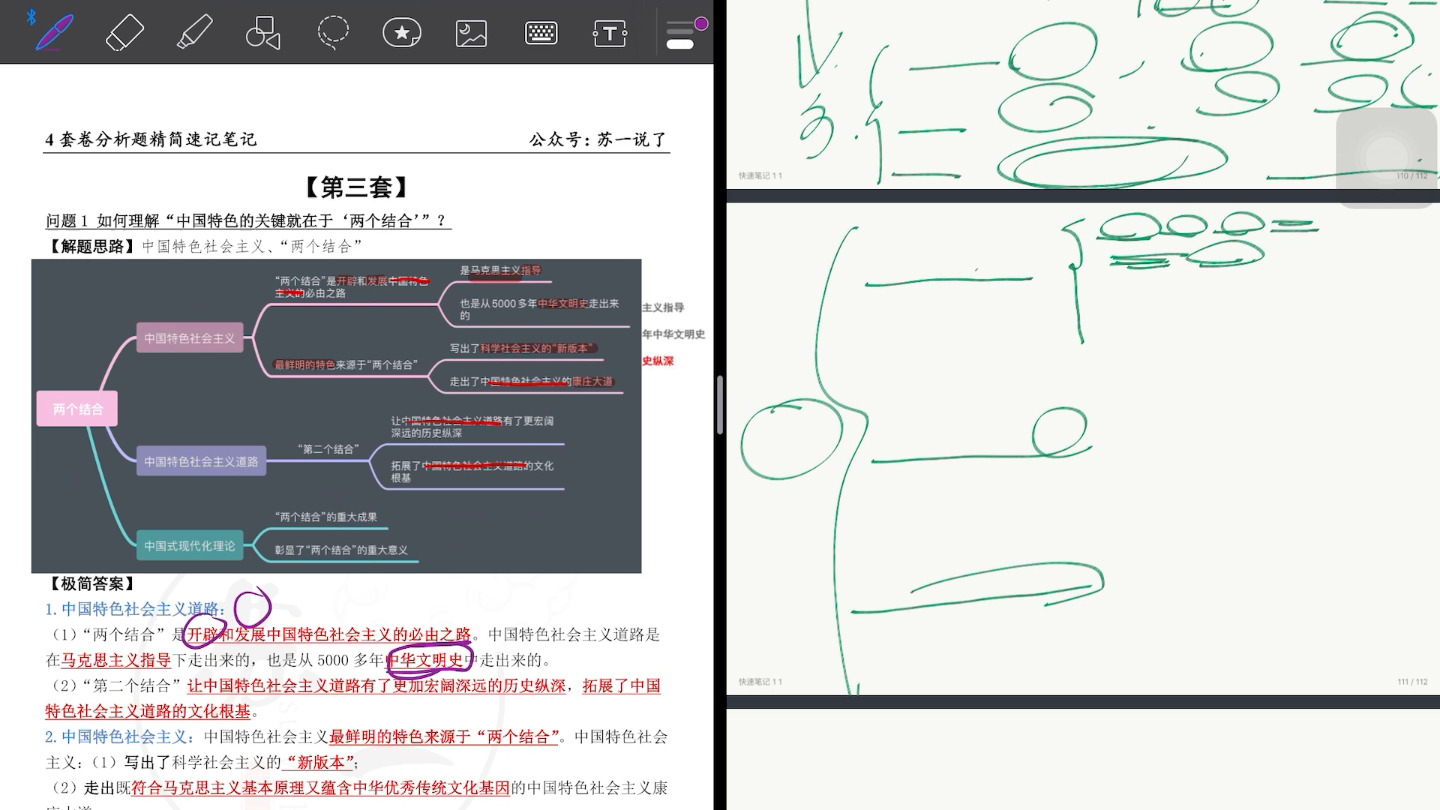
Task: Select the '中国式现代化理论' mind map node
Action: click(x=189, y=546)
